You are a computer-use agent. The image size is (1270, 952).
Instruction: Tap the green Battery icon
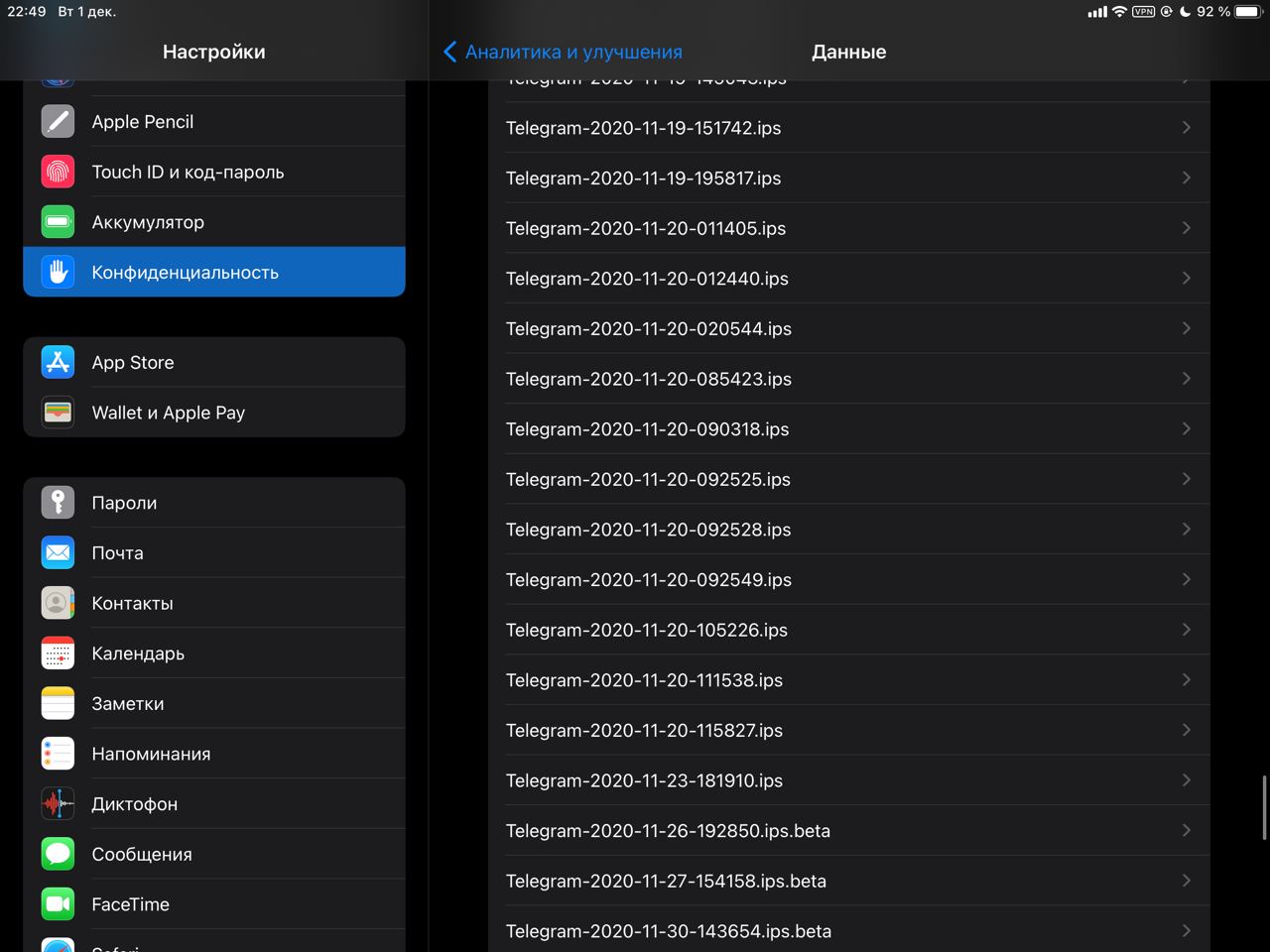(x=58, y=222)
